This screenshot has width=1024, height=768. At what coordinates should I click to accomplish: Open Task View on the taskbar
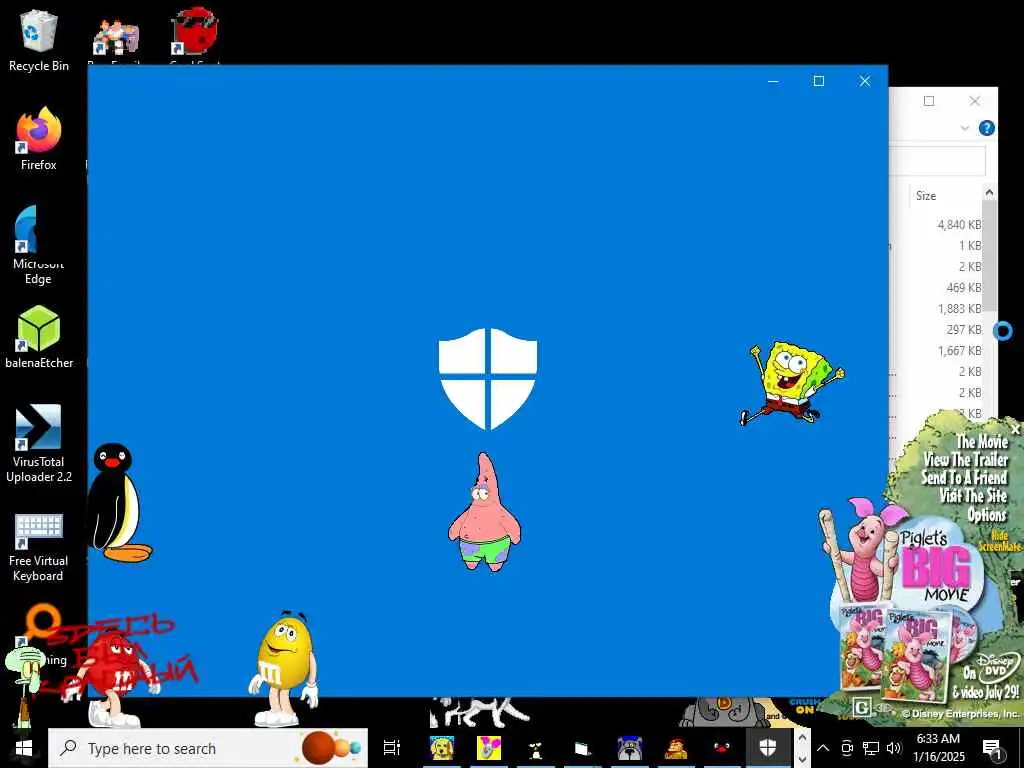[392, 748]
